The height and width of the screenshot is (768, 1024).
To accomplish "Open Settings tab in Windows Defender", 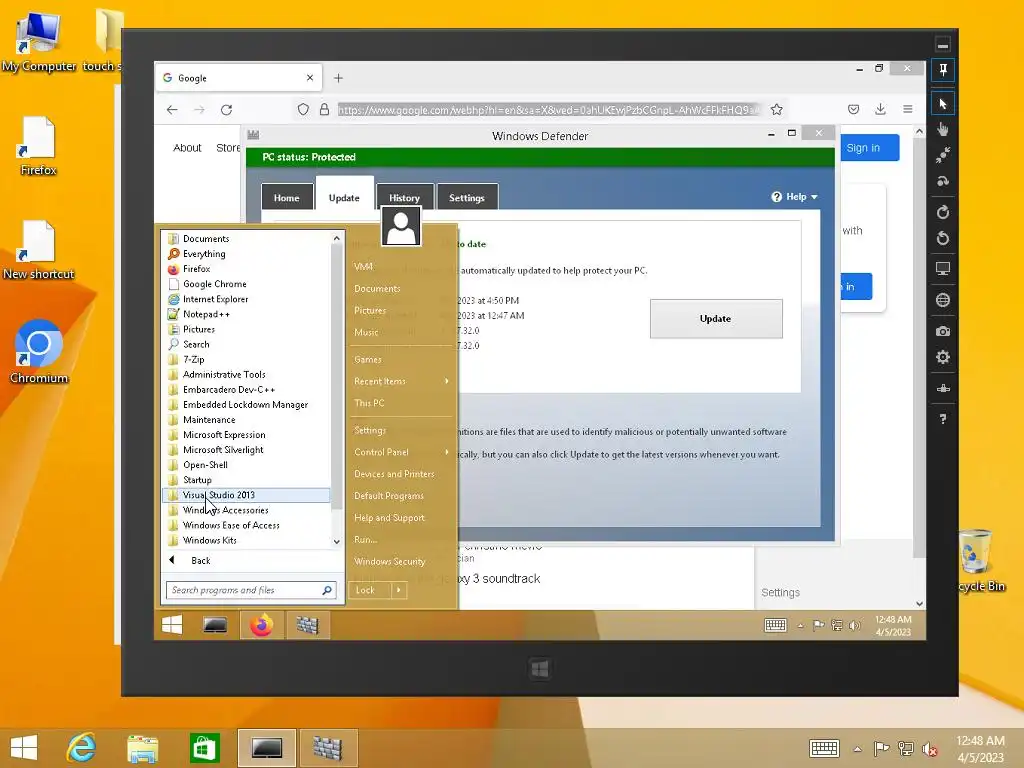I will tap(467, 198).
